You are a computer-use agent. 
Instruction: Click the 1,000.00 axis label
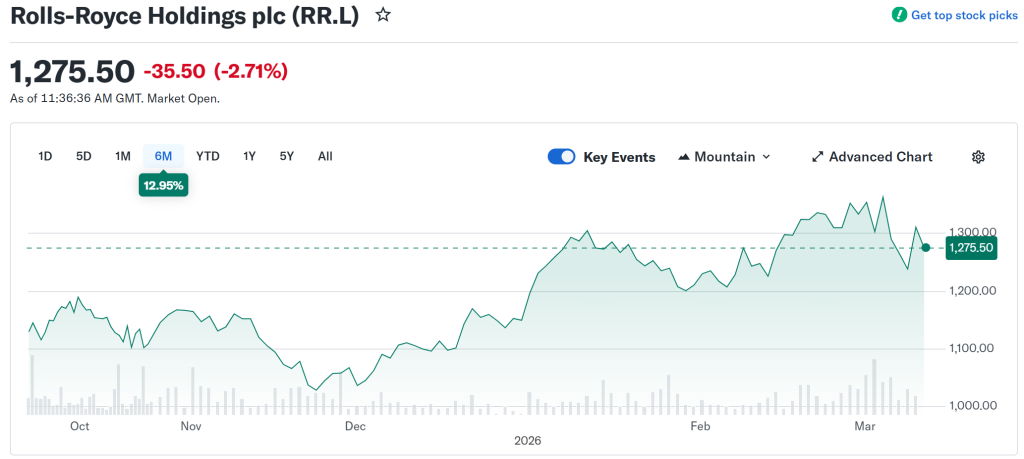(971, 405)
